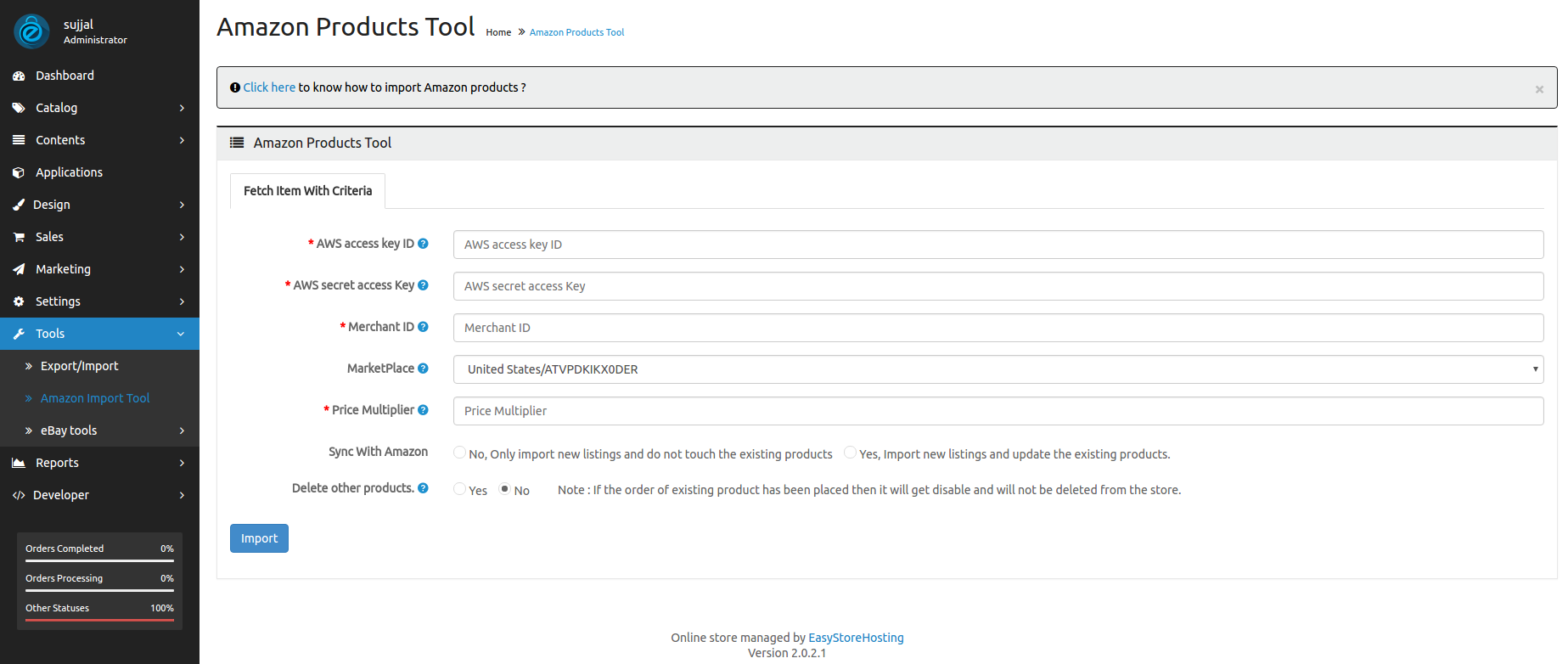Open the Applications menu item

pyautogui.click(x=99, y=172)
